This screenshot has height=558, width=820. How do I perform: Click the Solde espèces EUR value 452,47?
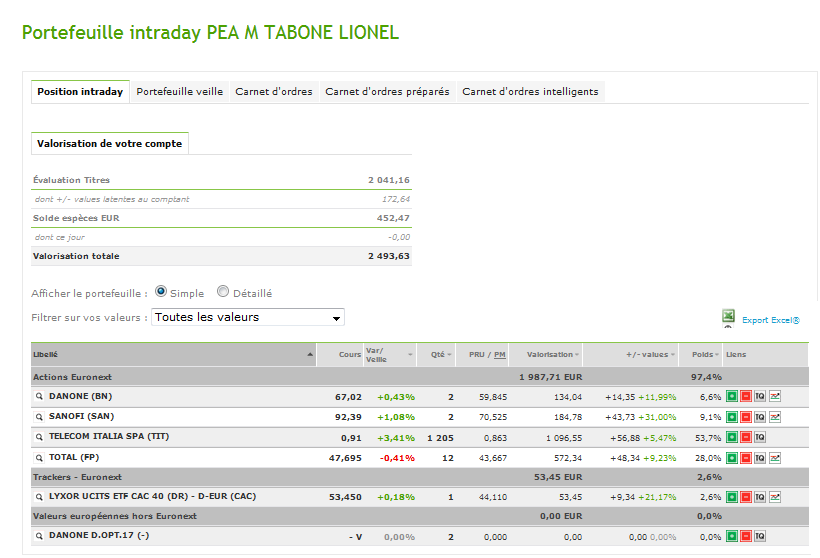point(393,218)
